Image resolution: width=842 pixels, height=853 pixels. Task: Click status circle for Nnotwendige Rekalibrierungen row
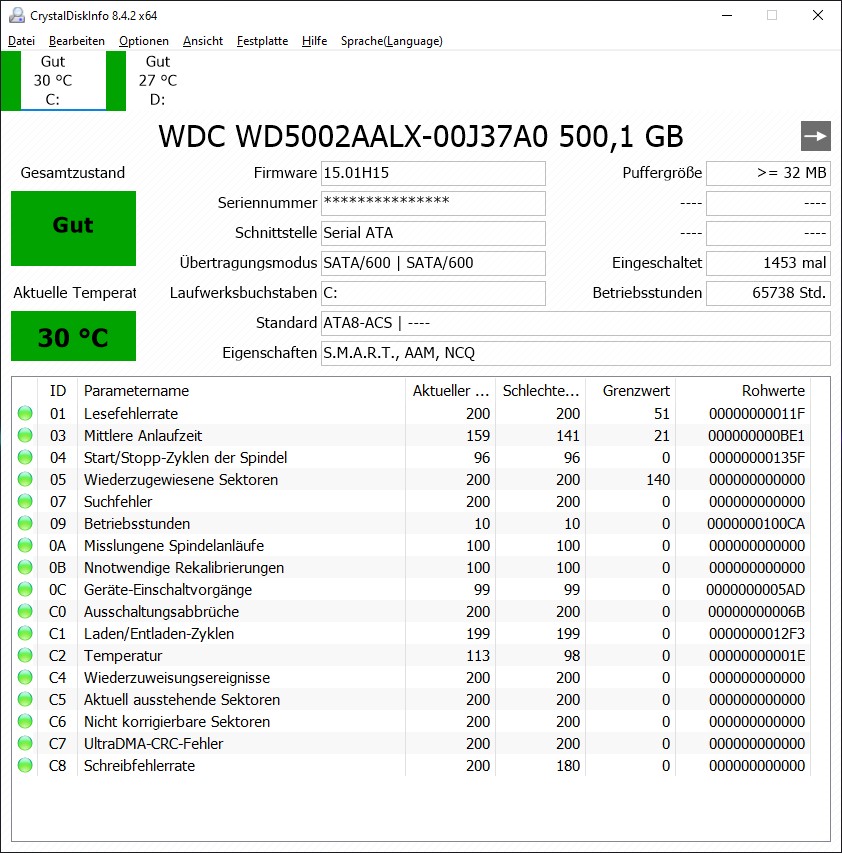click(25, 567)
